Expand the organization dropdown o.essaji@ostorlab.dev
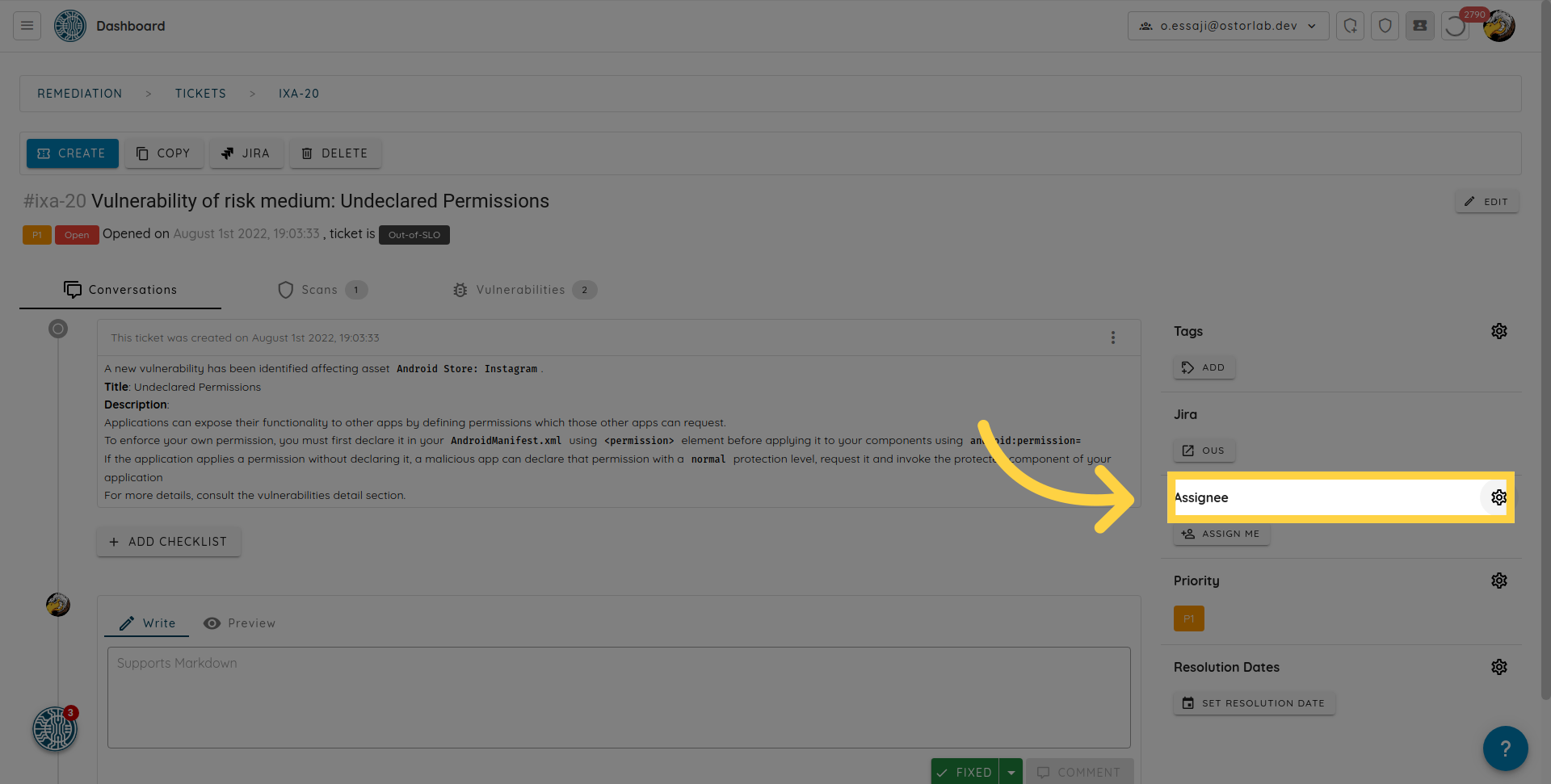Screen dimensions: 1551x784 pos(1228,26)
